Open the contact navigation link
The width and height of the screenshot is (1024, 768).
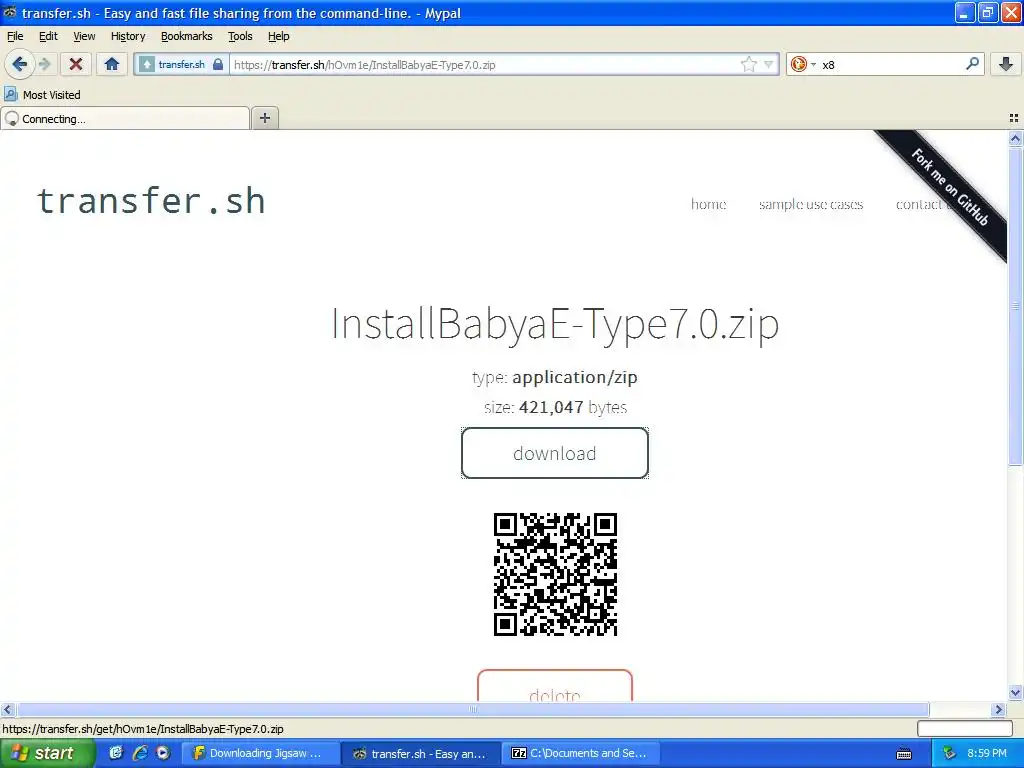click(x=918, y=204)
